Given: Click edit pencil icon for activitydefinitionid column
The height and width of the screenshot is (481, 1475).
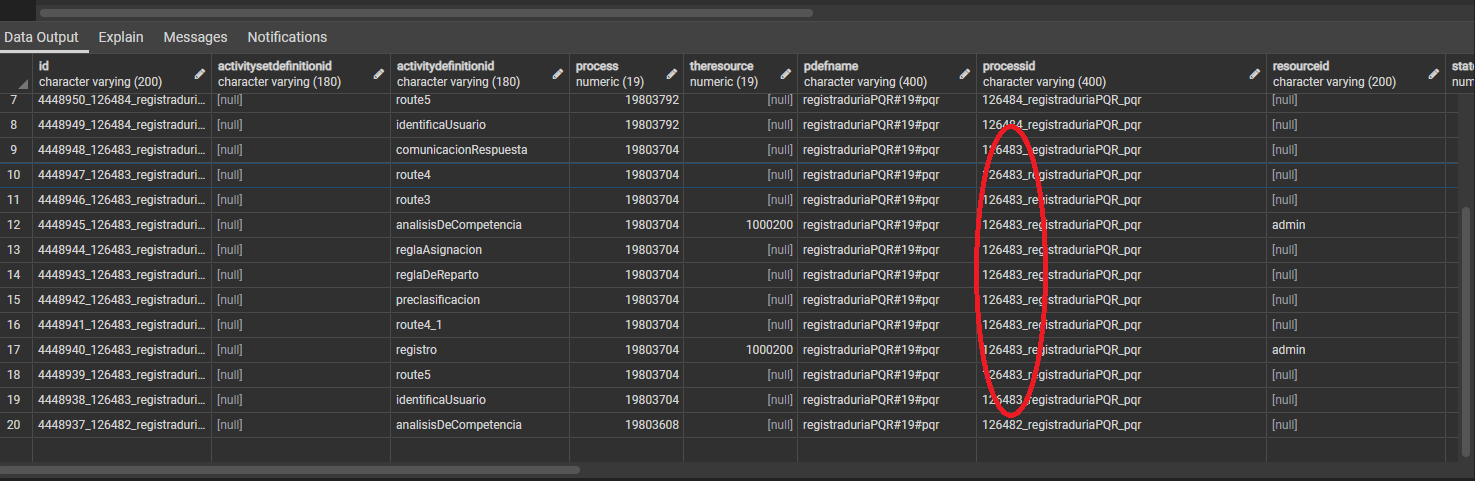Looking at the screenshot, I should pos(558,74).
